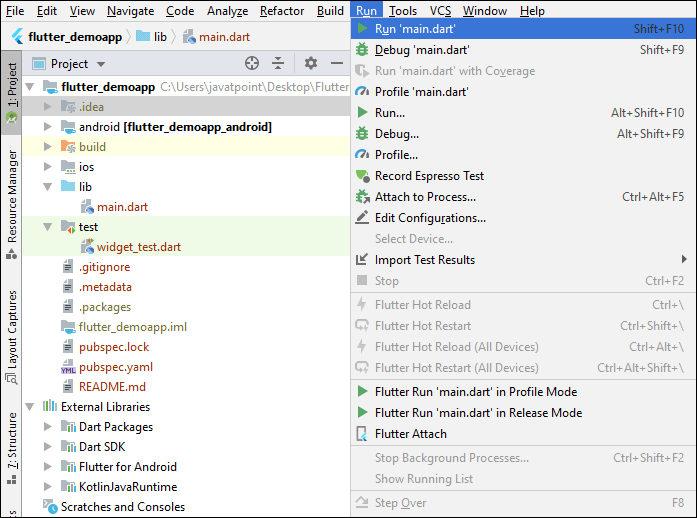697x518 pixels.
Task: Open Import Test Results submenu arrow
Action: tap(684, 259)
